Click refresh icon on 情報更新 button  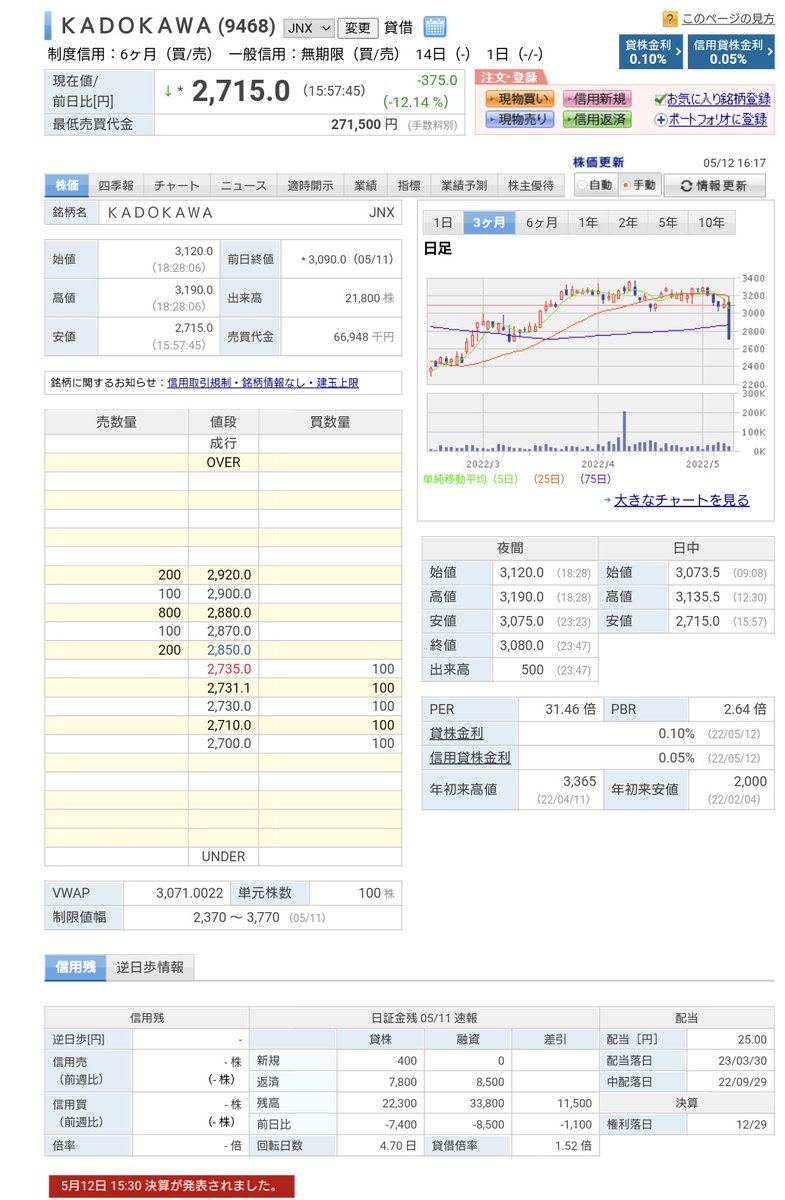pos(685,186)
